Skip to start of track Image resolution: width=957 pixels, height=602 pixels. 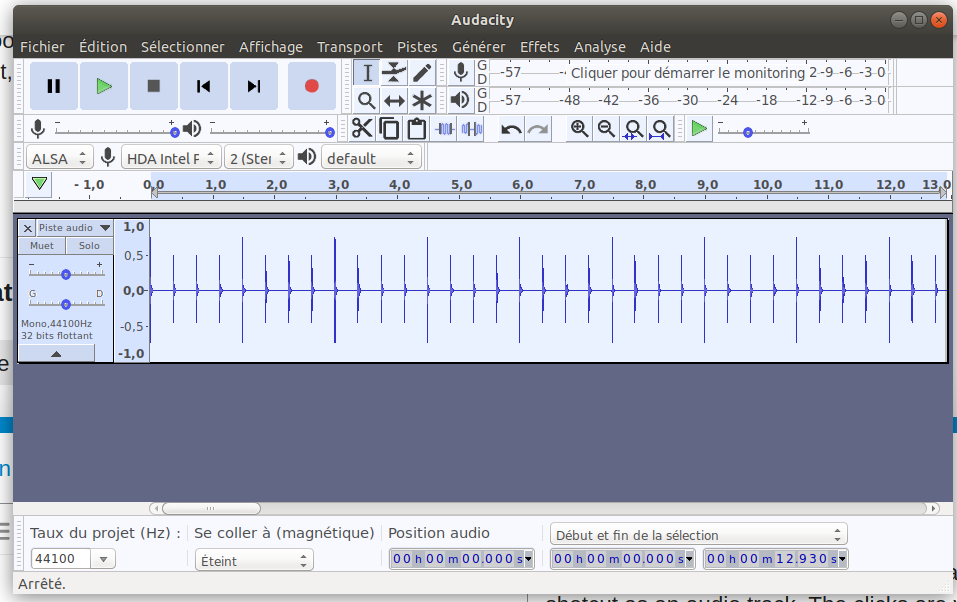click(x=204, y=86)
